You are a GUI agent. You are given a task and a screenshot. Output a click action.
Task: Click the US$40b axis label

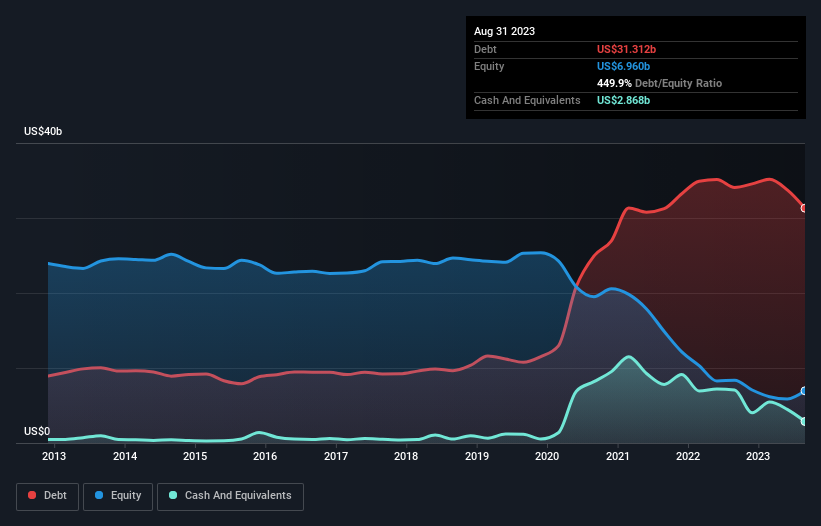[43, 131]
